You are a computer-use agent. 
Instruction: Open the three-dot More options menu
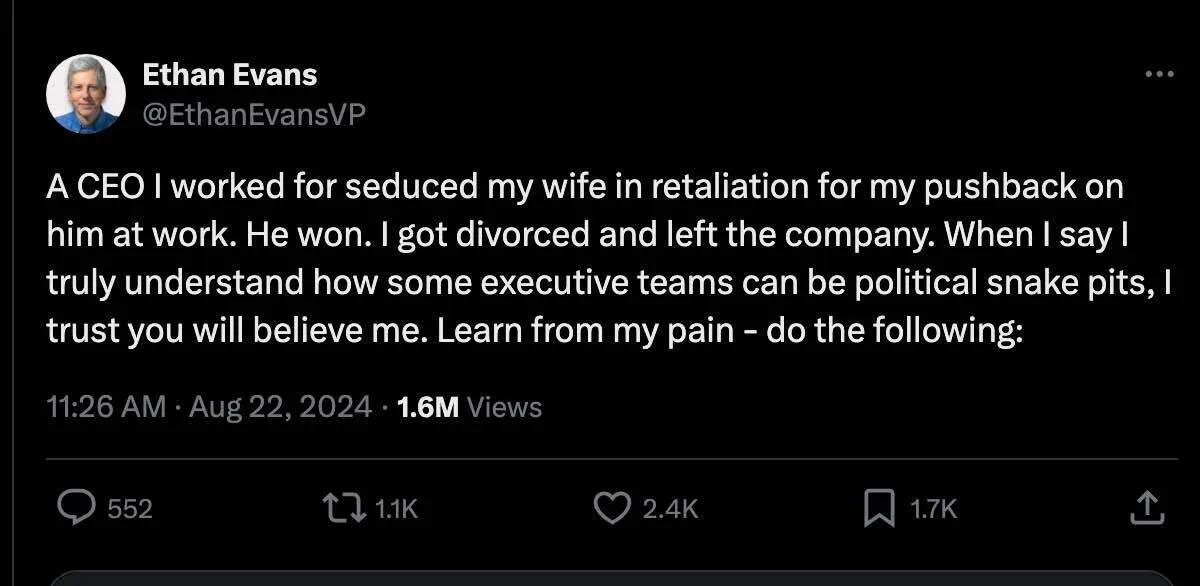pyautogui.click(x=1158, y=75)
